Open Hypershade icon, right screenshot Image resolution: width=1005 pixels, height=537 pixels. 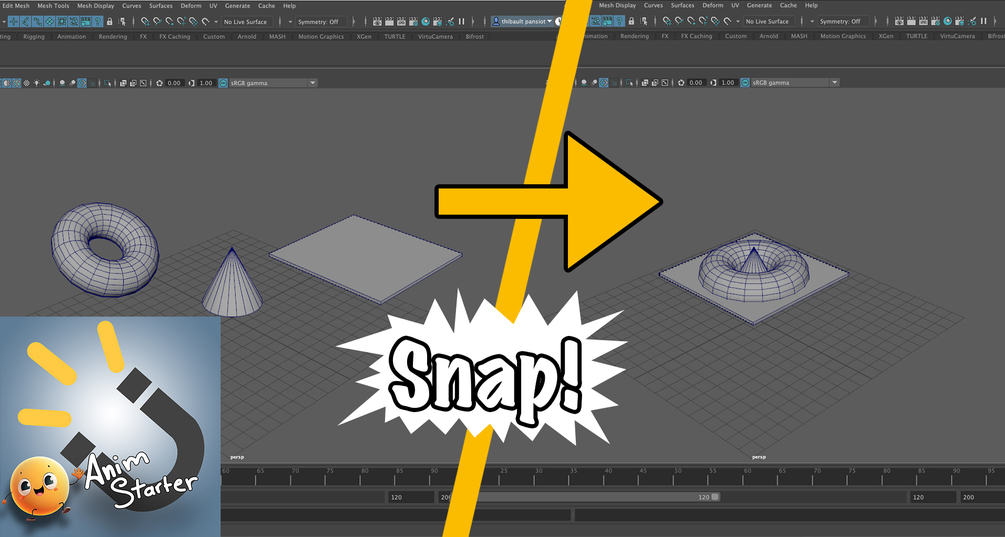point(947,21)
